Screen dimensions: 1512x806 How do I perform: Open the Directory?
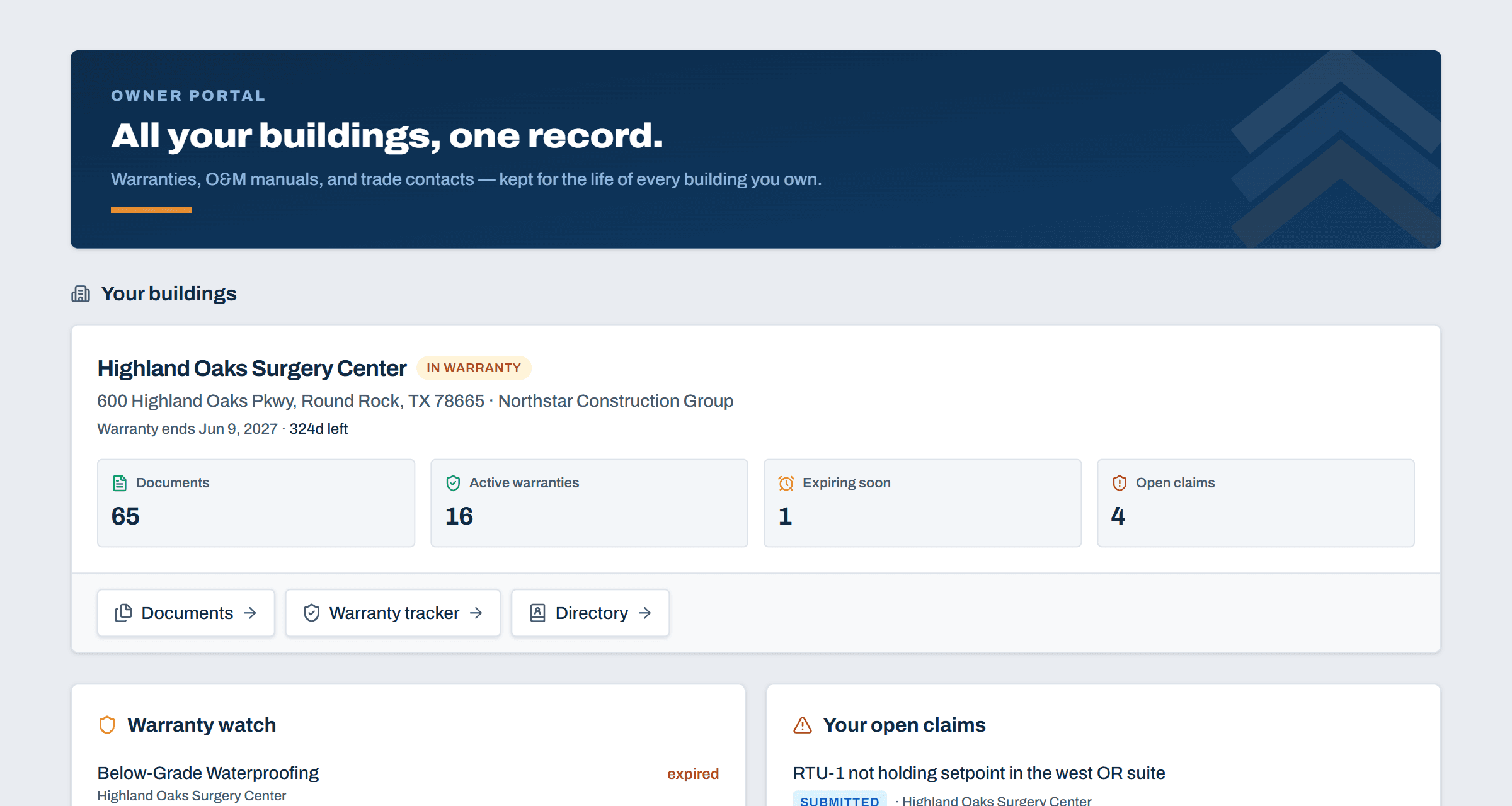click(590, 613)
